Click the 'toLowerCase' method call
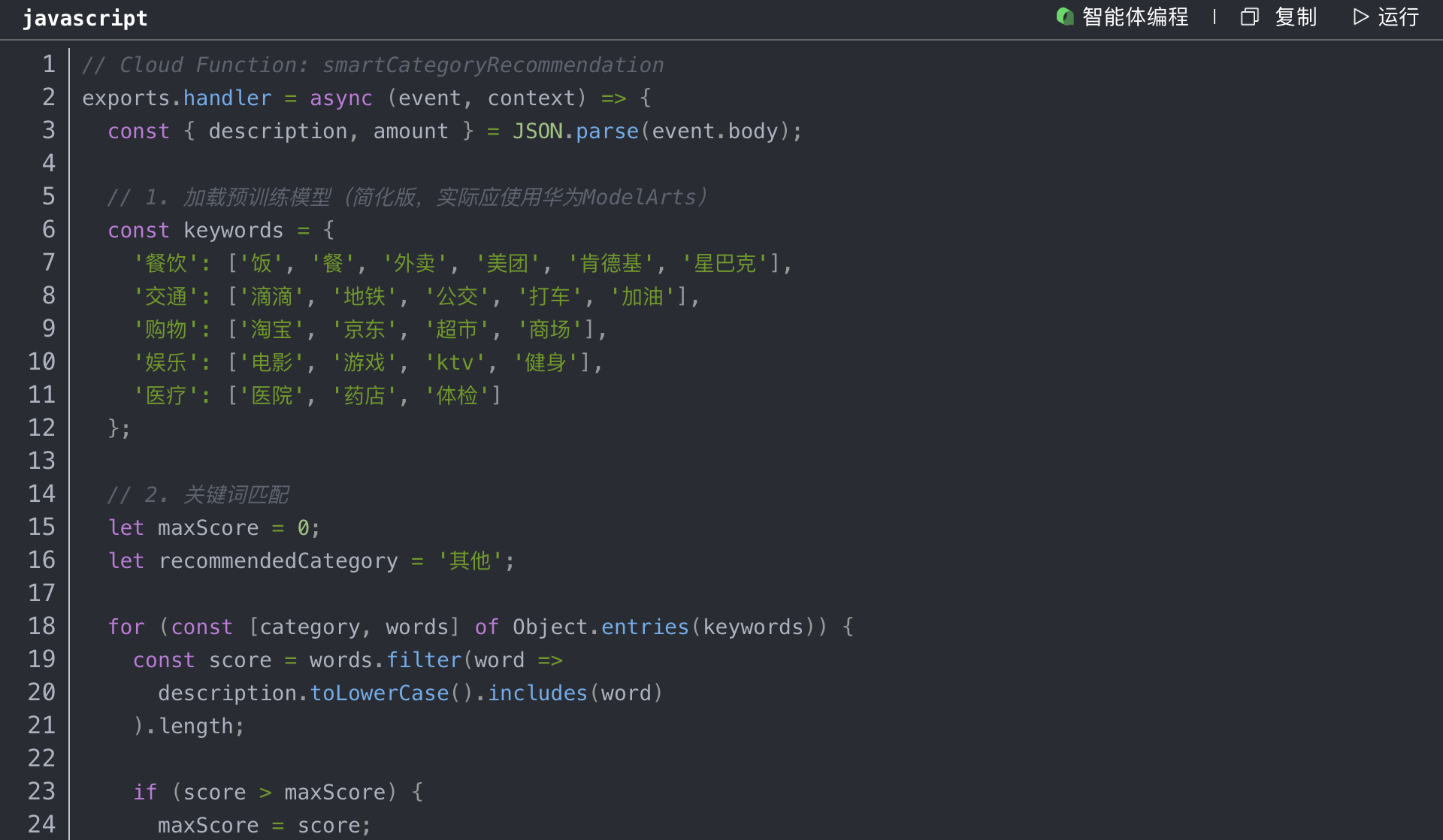 coord(379,693)
